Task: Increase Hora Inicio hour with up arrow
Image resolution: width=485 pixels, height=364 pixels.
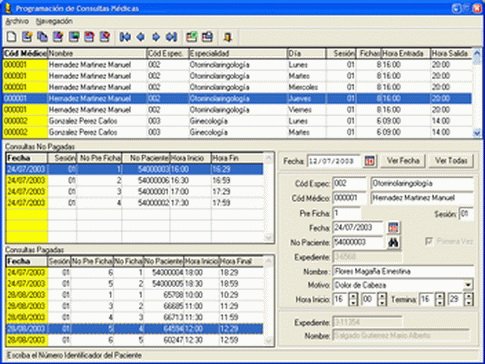Action: (x=353, y=296)
